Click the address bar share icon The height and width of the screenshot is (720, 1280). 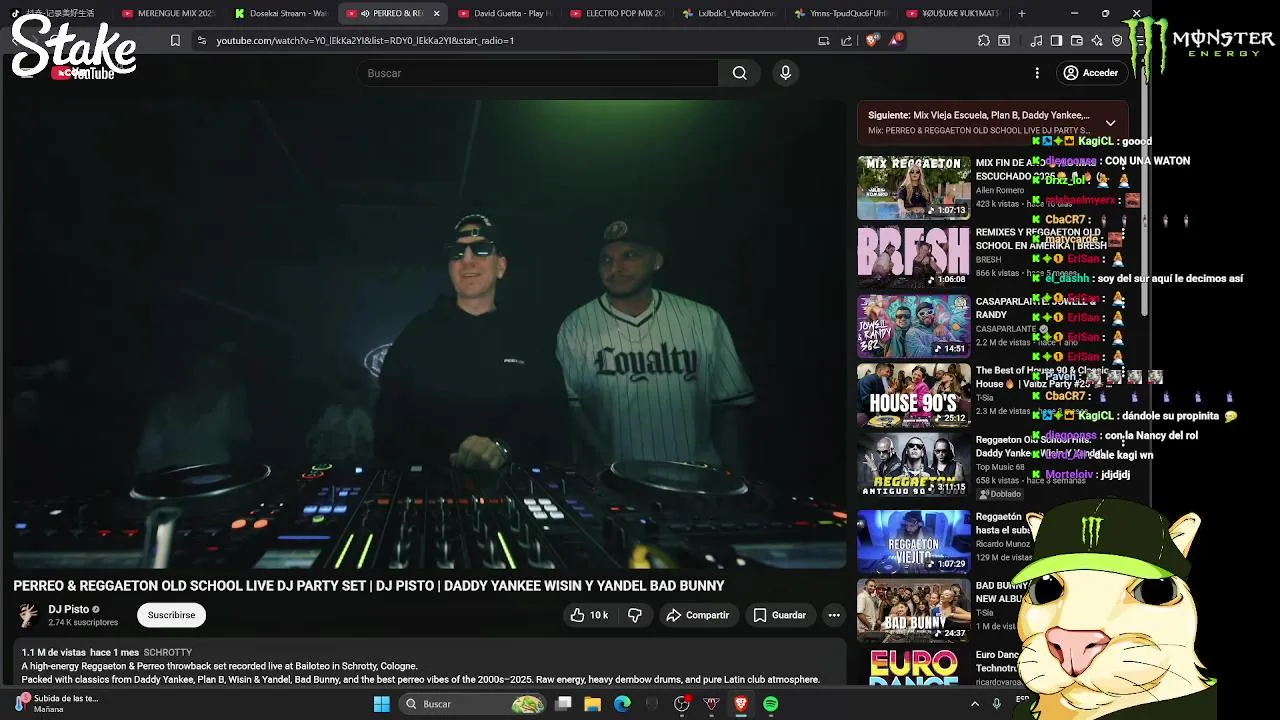pos(847,40)
